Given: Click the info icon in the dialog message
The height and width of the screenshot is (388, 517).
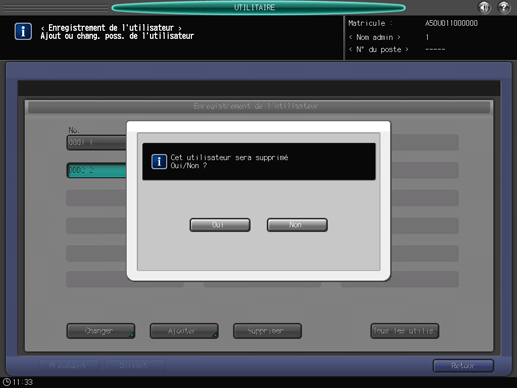Looking at the screenshot, I should pos(159,162).
